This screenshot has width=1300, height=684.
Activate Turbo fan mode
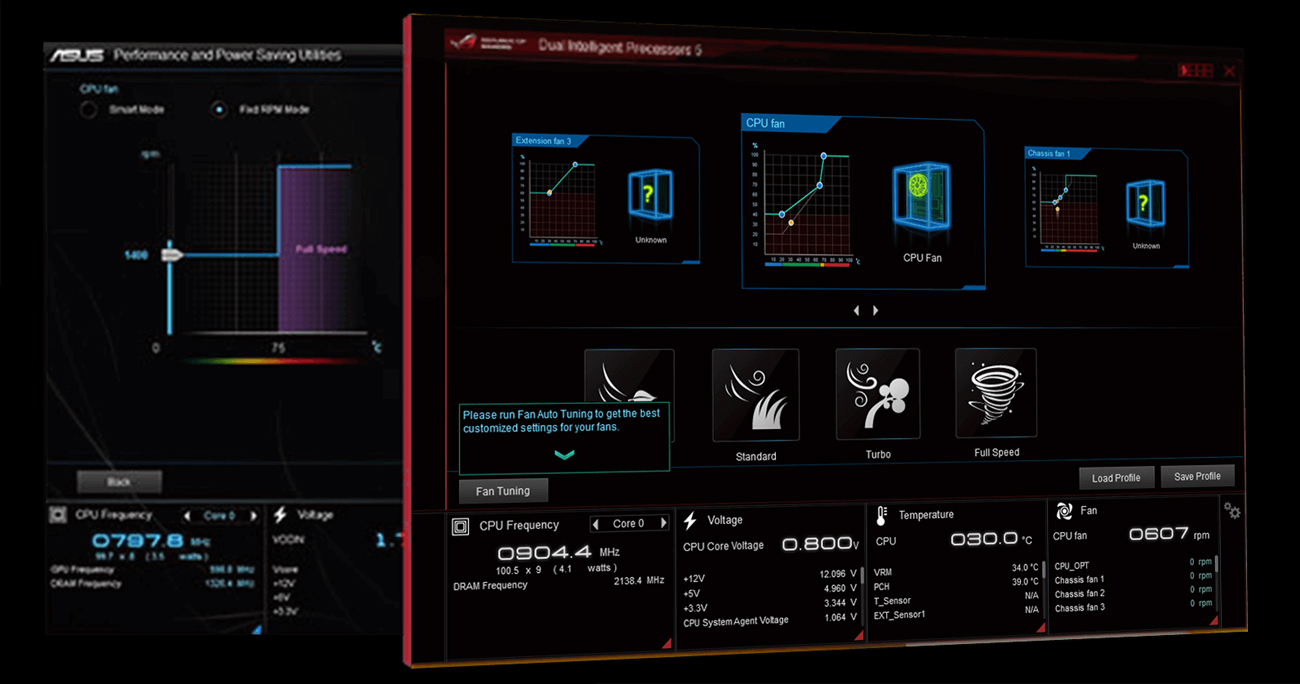coord(877,392)
